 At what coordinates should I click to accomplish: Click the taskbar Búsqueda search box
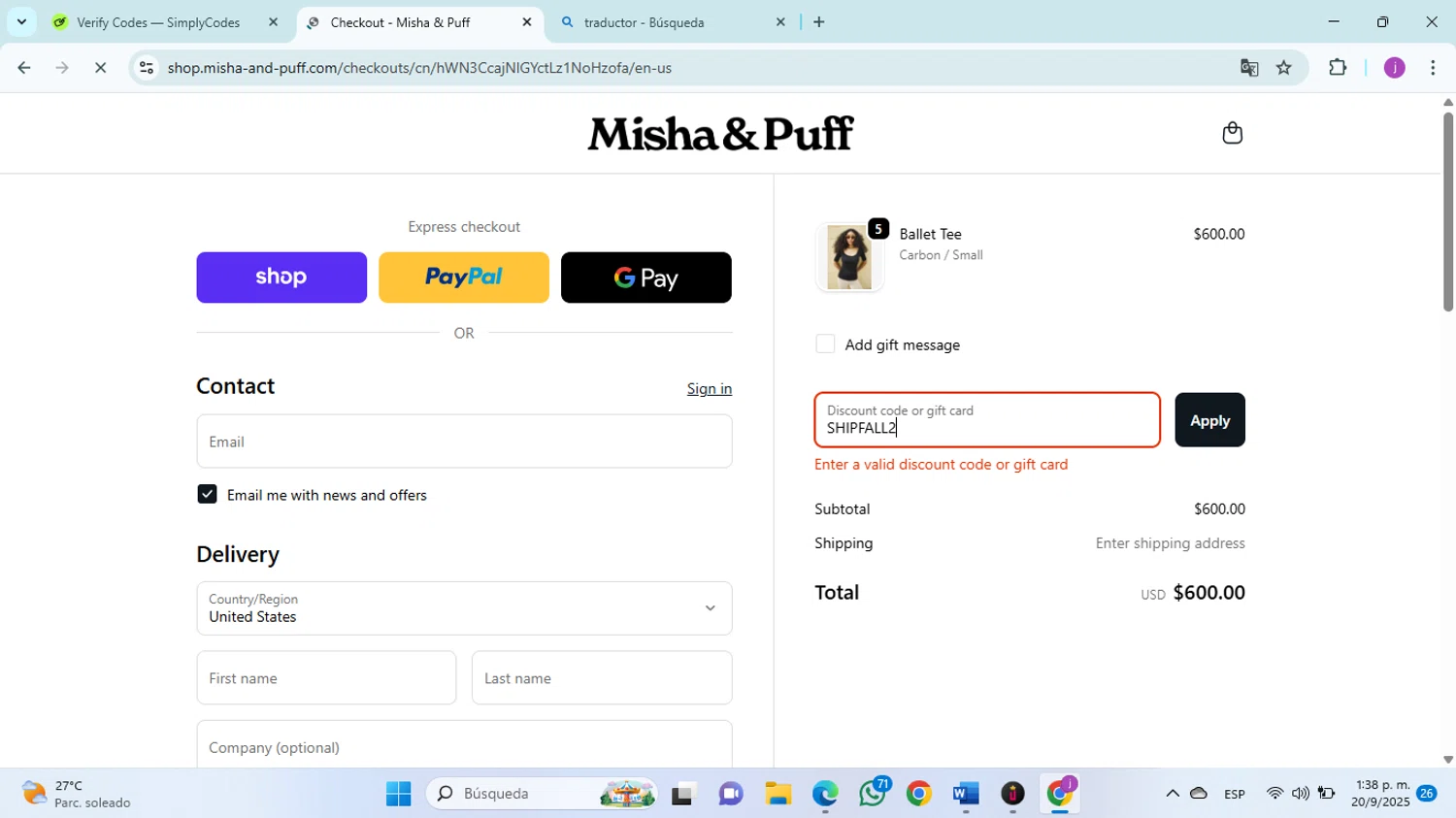point(542,794)
